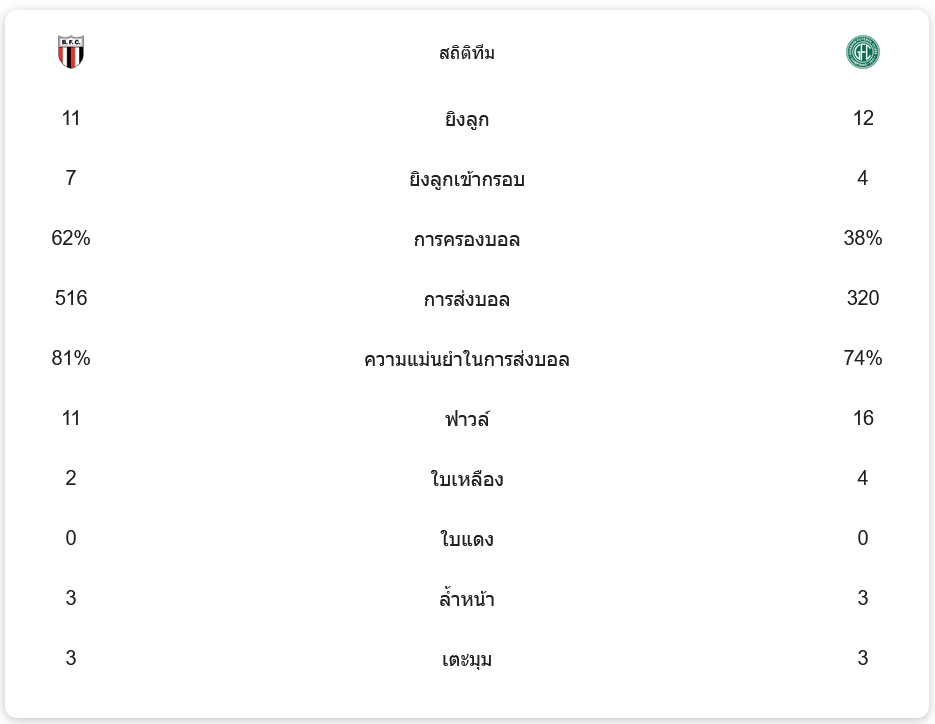The image size is (935, 724).
Task: Click the ความแม่นยำในการส่งบอล label
Action: [467, 360]
